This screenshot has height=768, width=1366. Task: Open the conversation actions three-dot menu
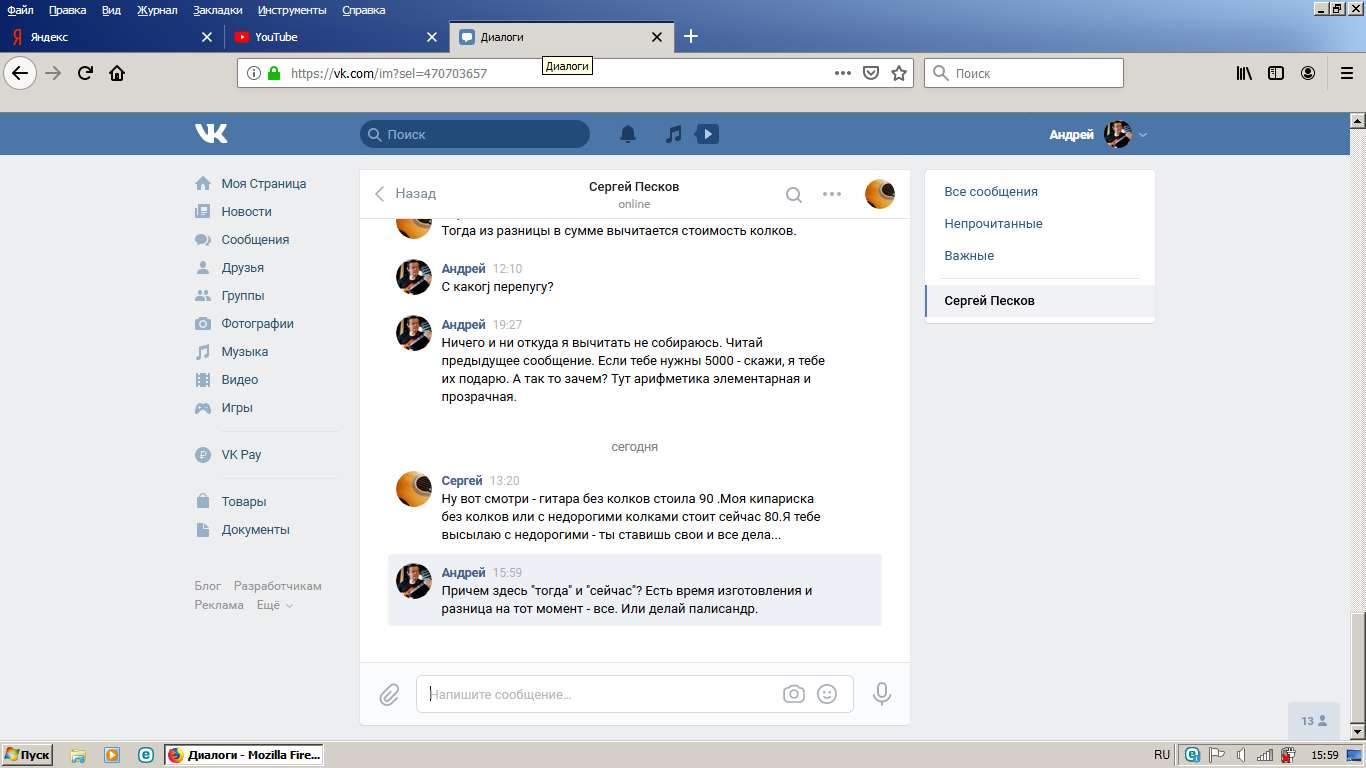pyautogui.click(x=832, y=194)
